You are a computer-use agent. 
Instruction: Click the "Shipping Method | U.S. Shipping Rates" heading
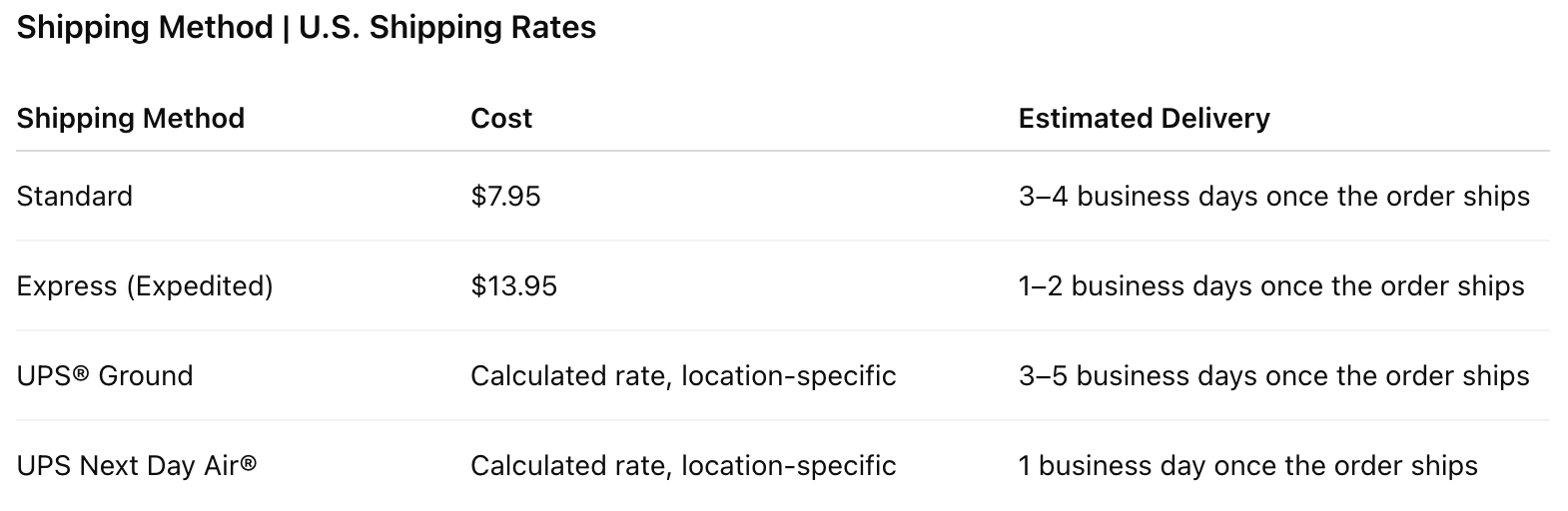point(306,27)
